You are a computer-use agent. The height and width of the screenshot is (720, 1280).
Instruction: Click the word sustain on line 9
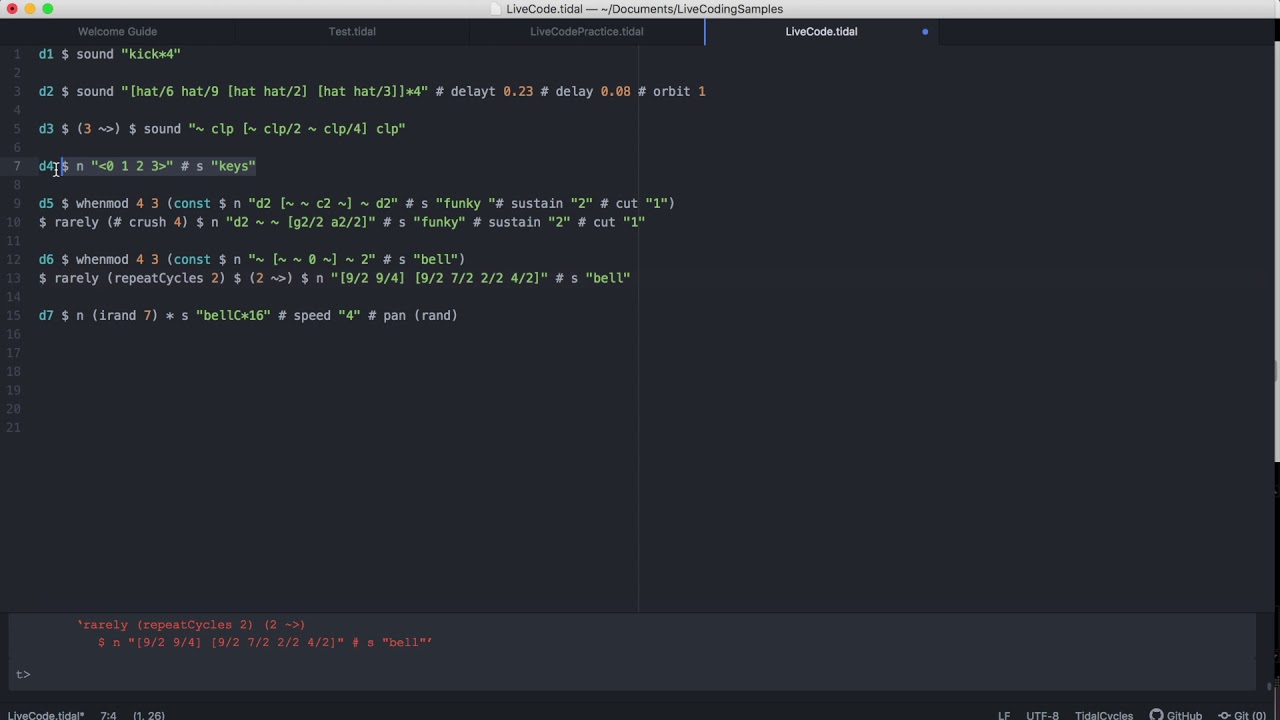[537, 203]
